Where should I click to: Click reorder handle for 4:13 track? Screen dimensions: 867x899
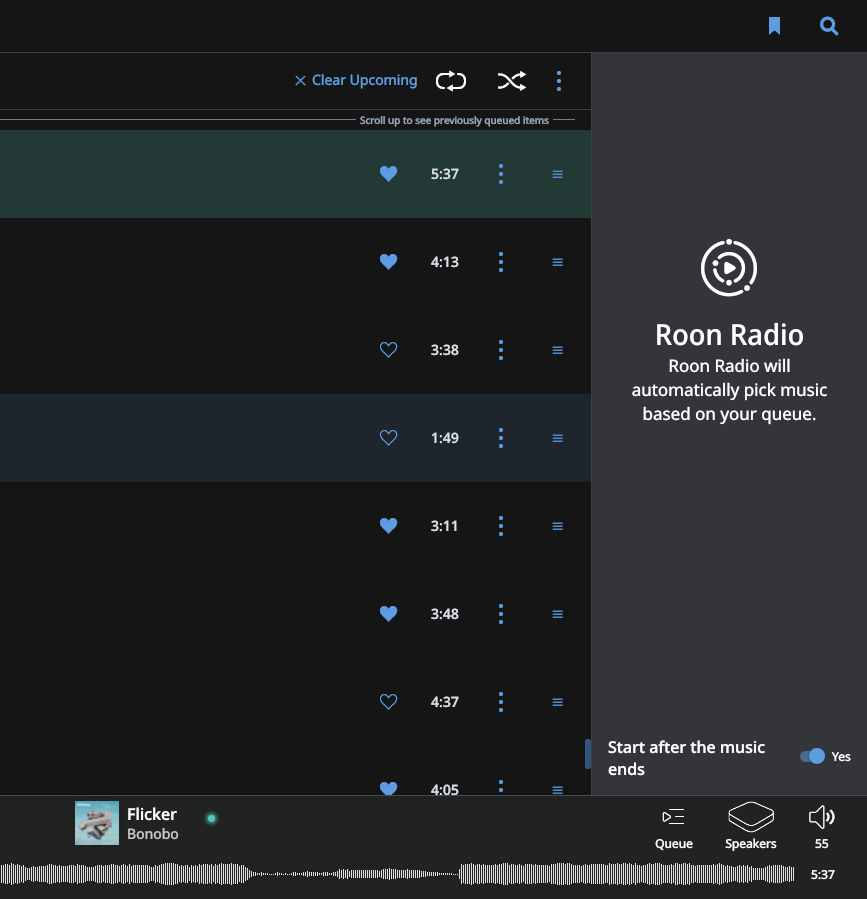pyautogui.click(x=557, y=262)
